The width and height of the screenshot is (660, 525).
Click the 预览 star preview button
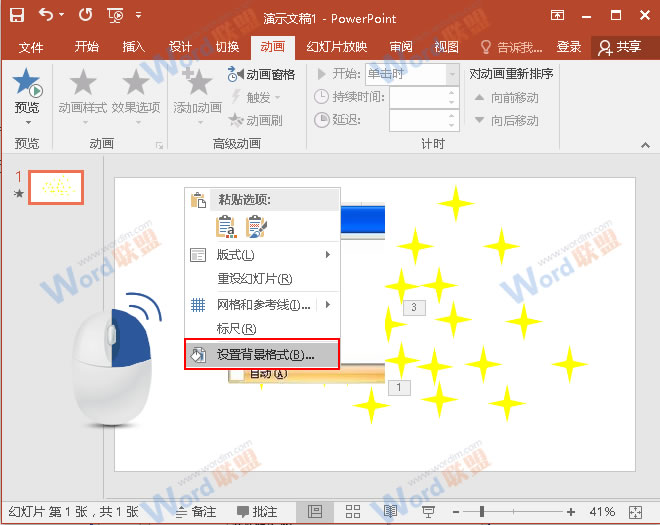pyautogui.click(x=27, y=92)
